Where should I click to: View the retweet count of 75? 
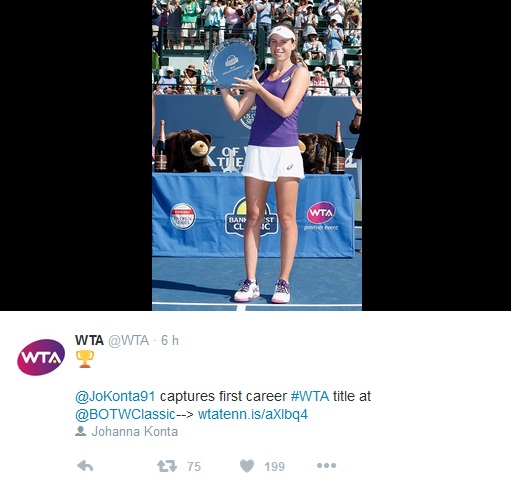coord(194,466)
